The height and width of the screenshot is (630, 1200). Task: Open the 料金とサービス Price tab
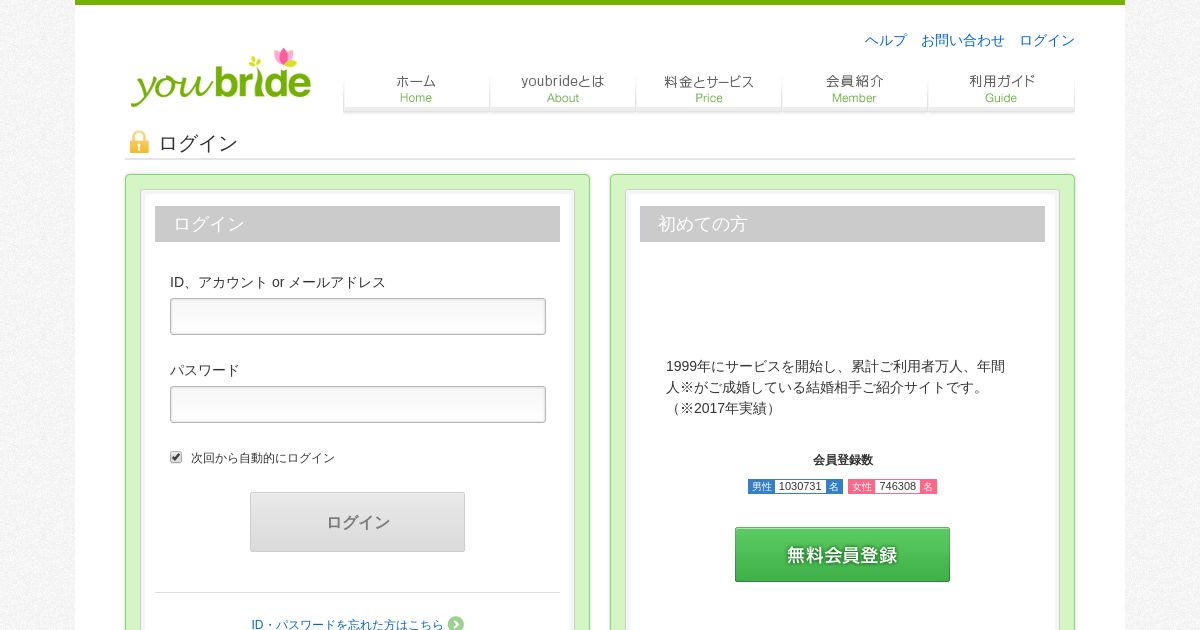tap(709, 90)
